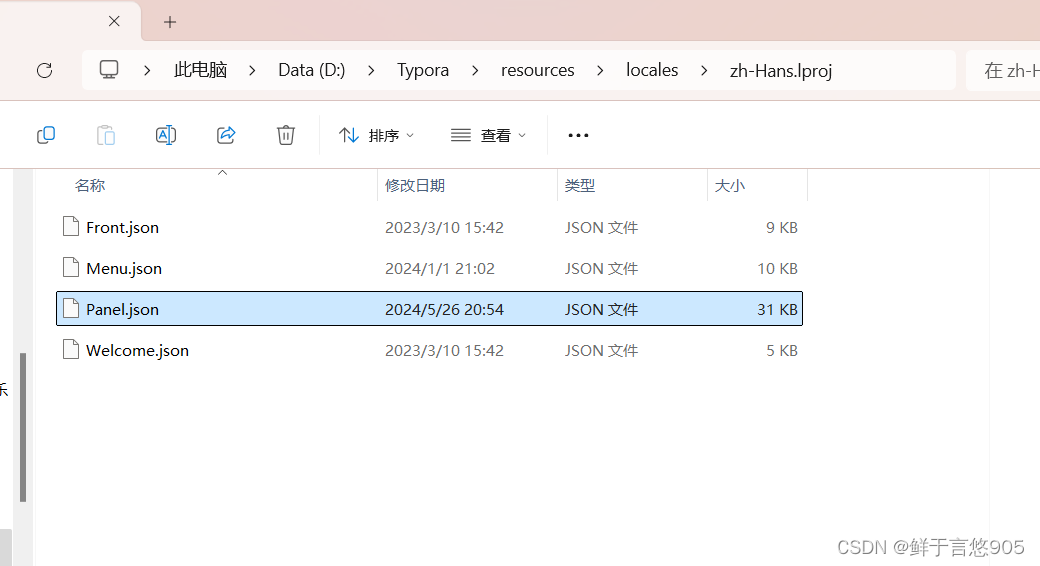
Task: Click the Copy toolbar icon
Action: (46, 135)
